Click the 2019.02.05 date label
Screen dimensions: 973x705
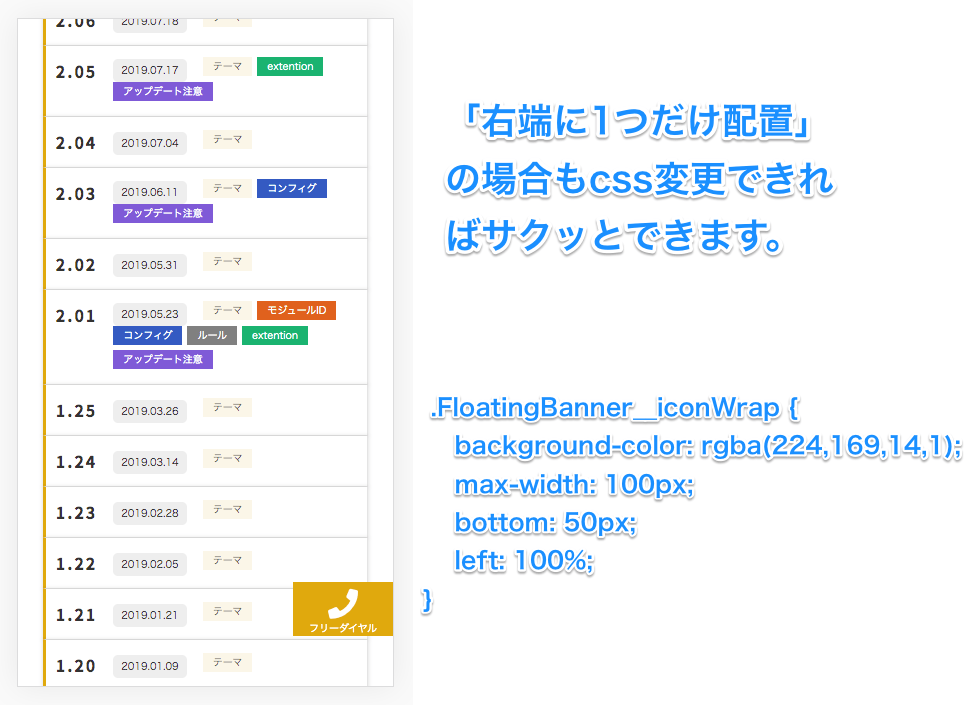pos(150,564)
